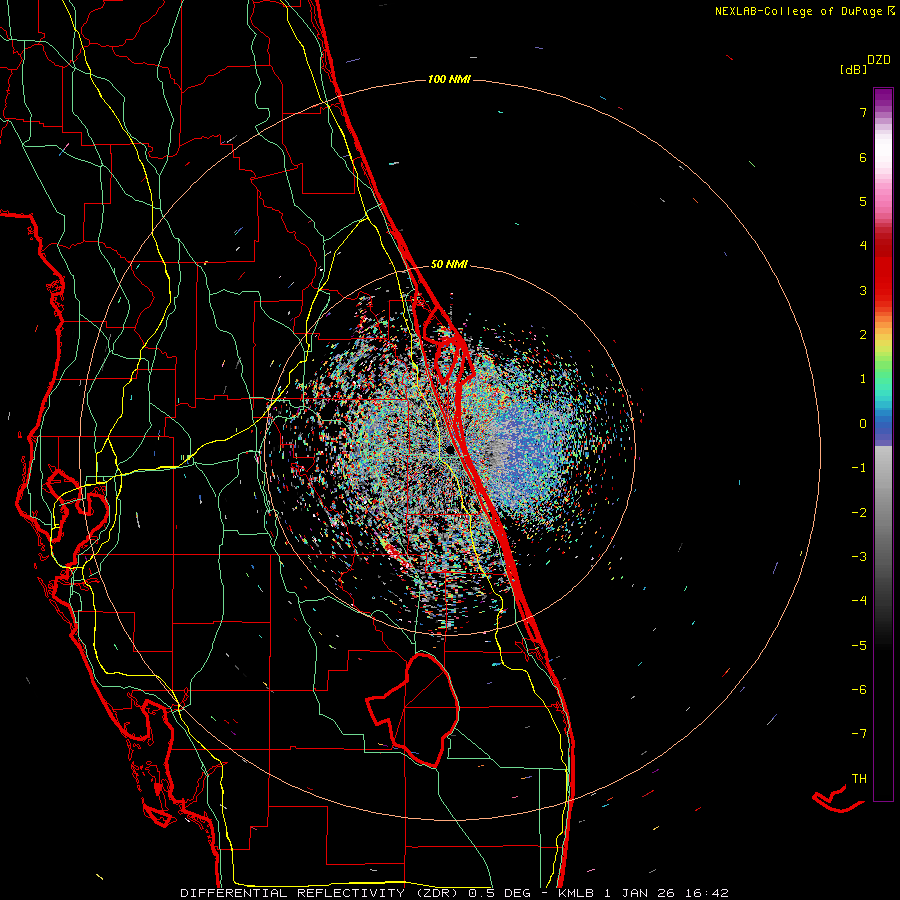Click the DZD legend title
Screen dimensions: 900x900
(879, 60)
